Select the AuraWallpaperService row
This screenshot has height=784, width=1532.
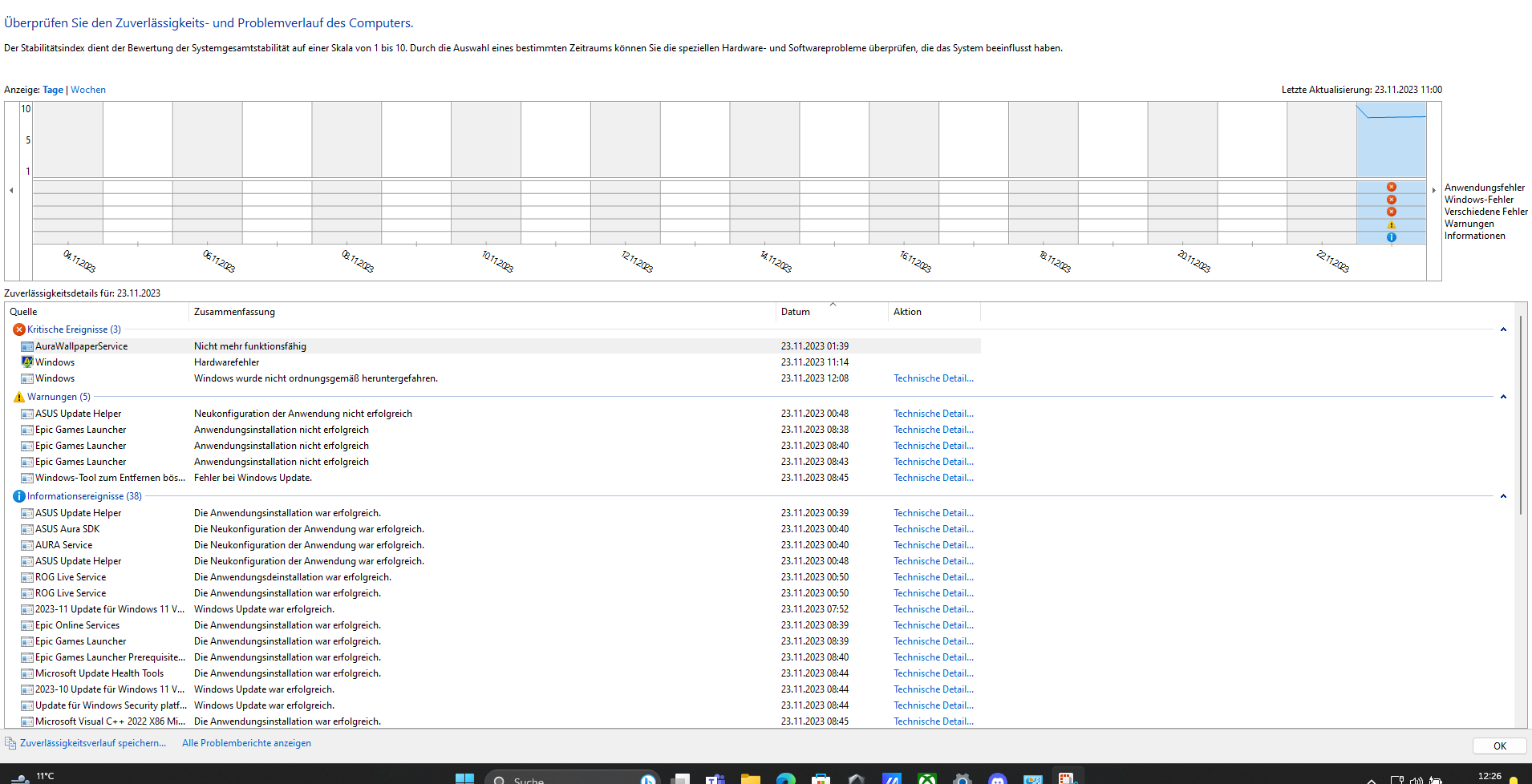point(493,346)
